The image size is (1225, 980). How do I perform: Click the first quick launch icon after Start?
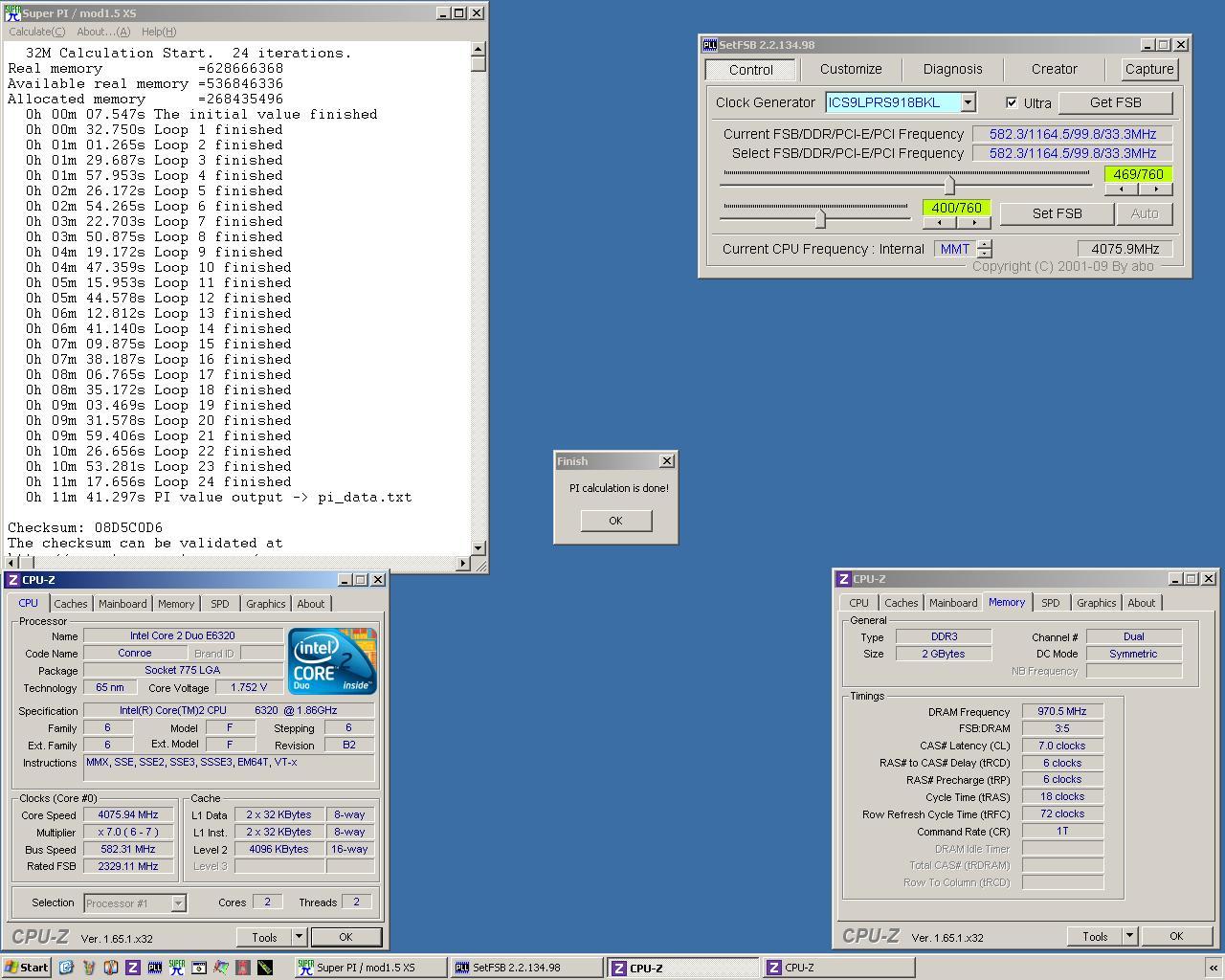point(66,968)
